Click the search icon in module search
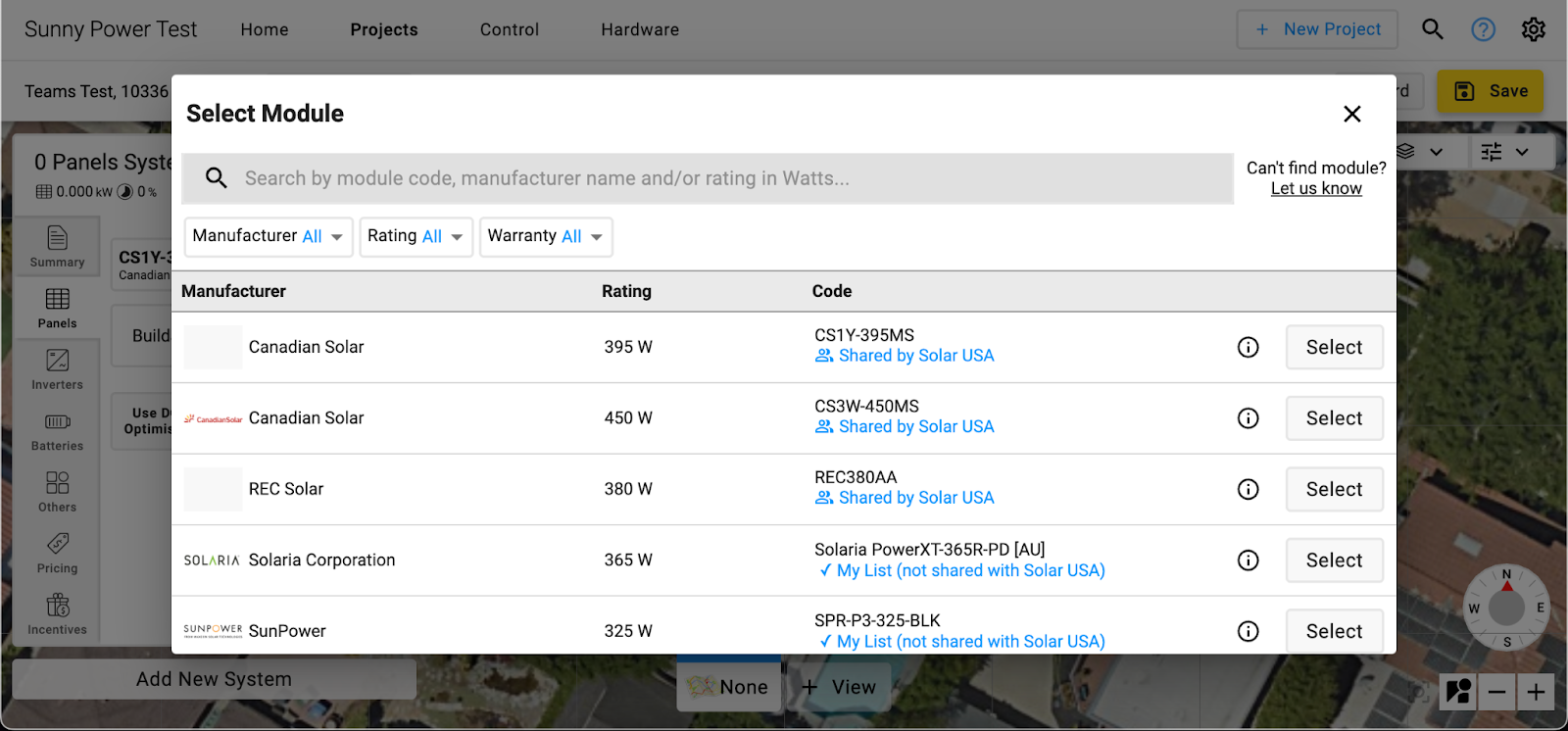The height and width of the screenshot is (731, 1568). (217, 177)
